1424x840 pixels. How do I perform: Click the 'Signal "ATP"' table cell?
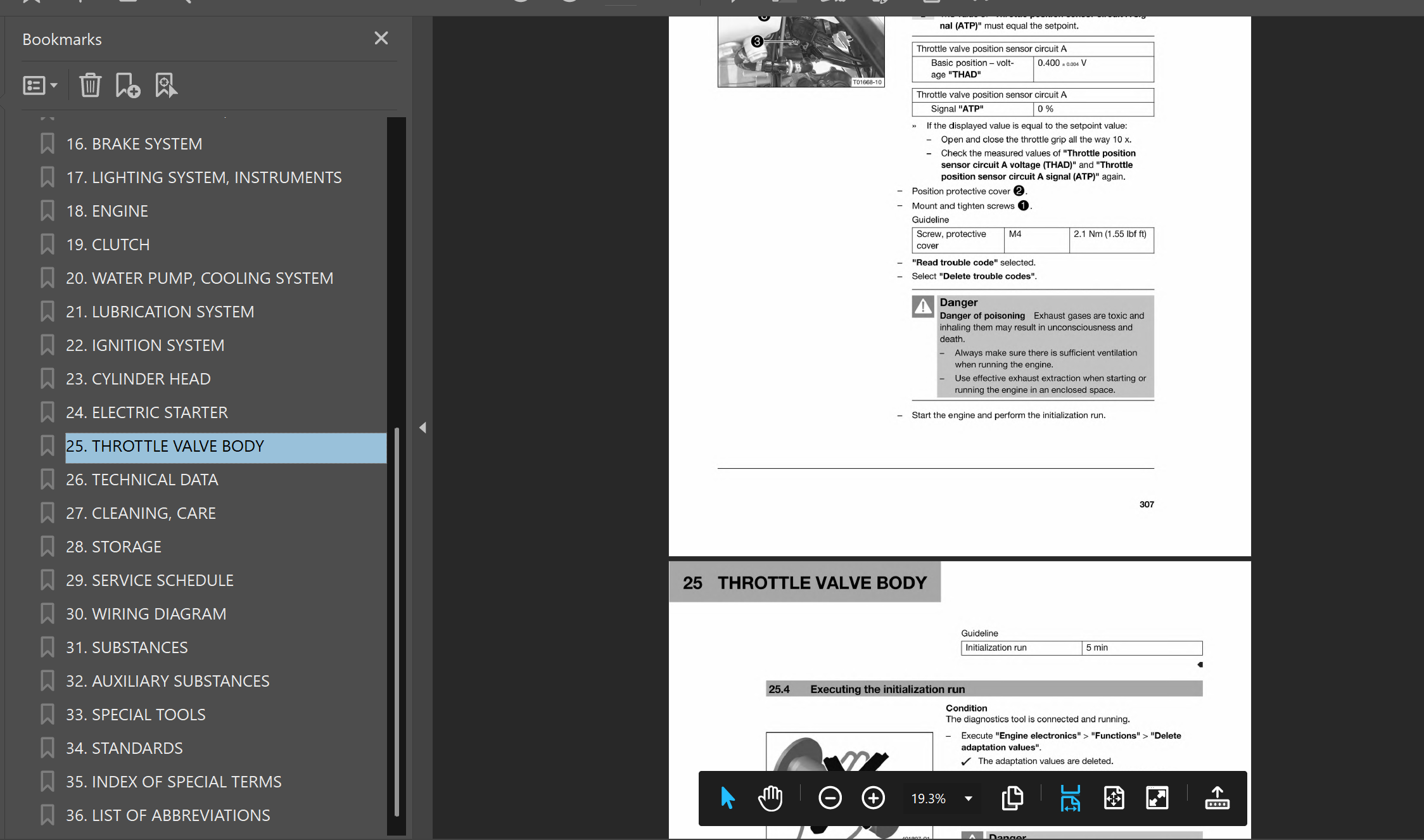click(x=973, y=110)
